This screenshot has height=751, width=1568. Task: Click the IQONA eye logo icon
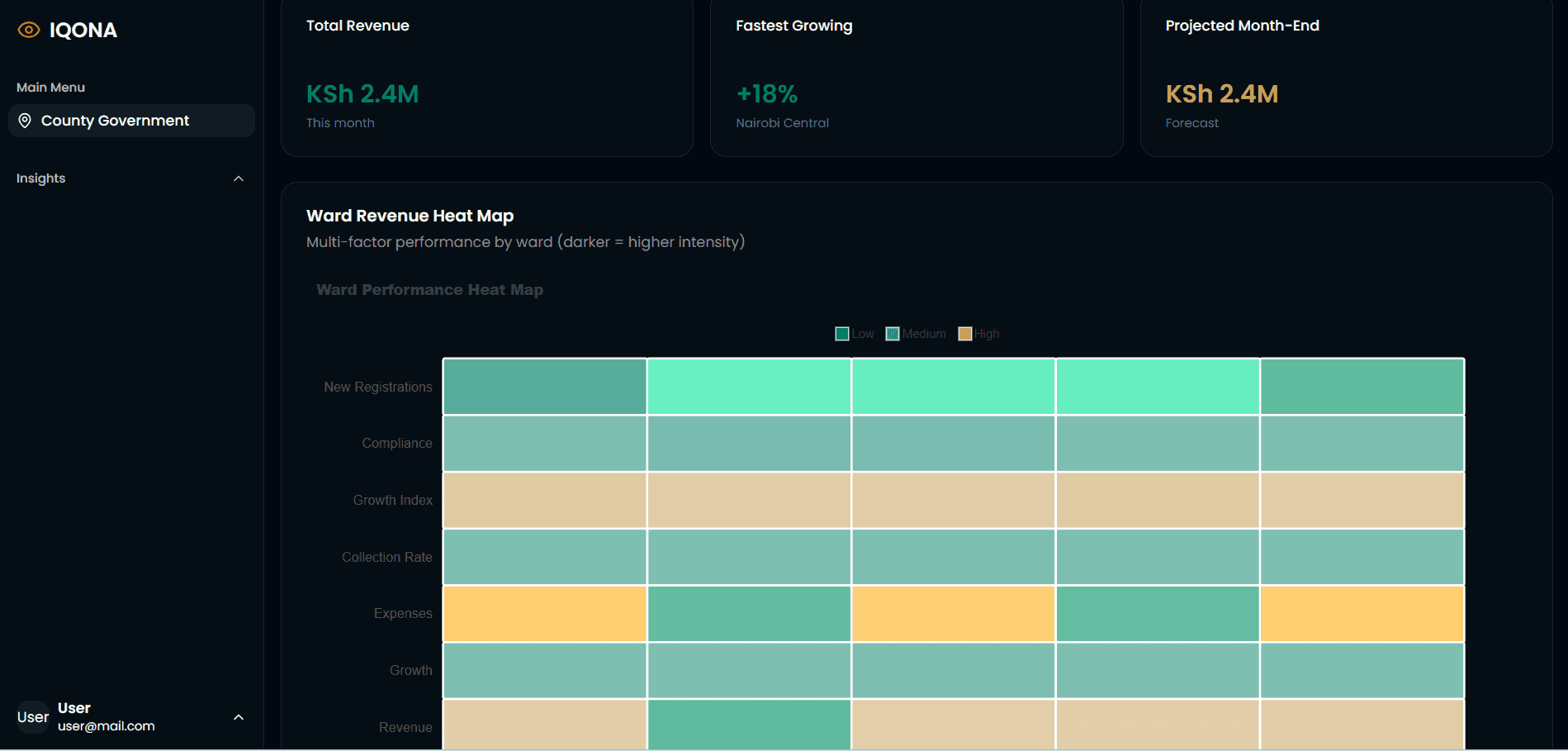point(29,31)
